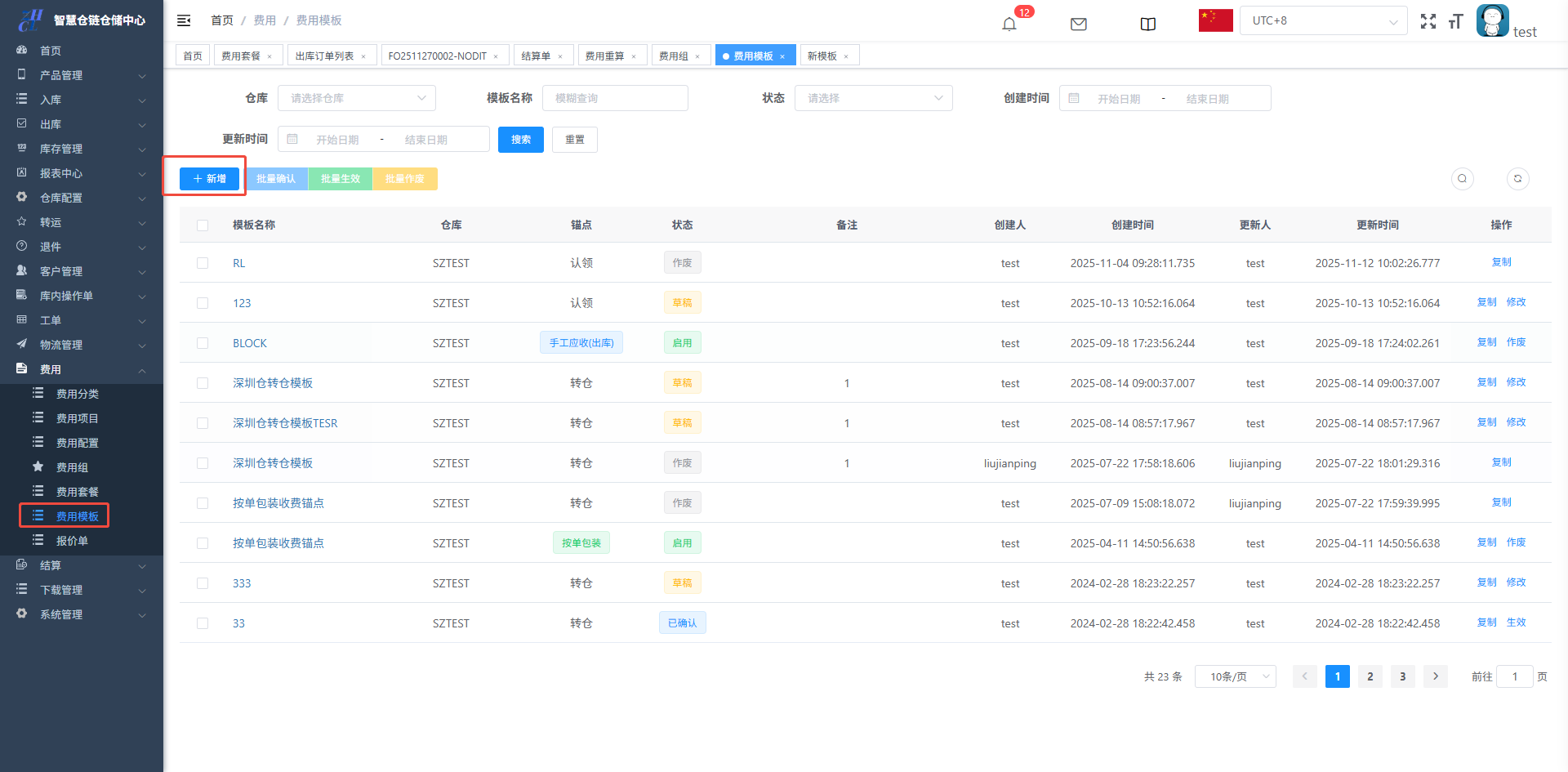Click the China flag language icon

pyautogui.click(x=1215, y=20)
